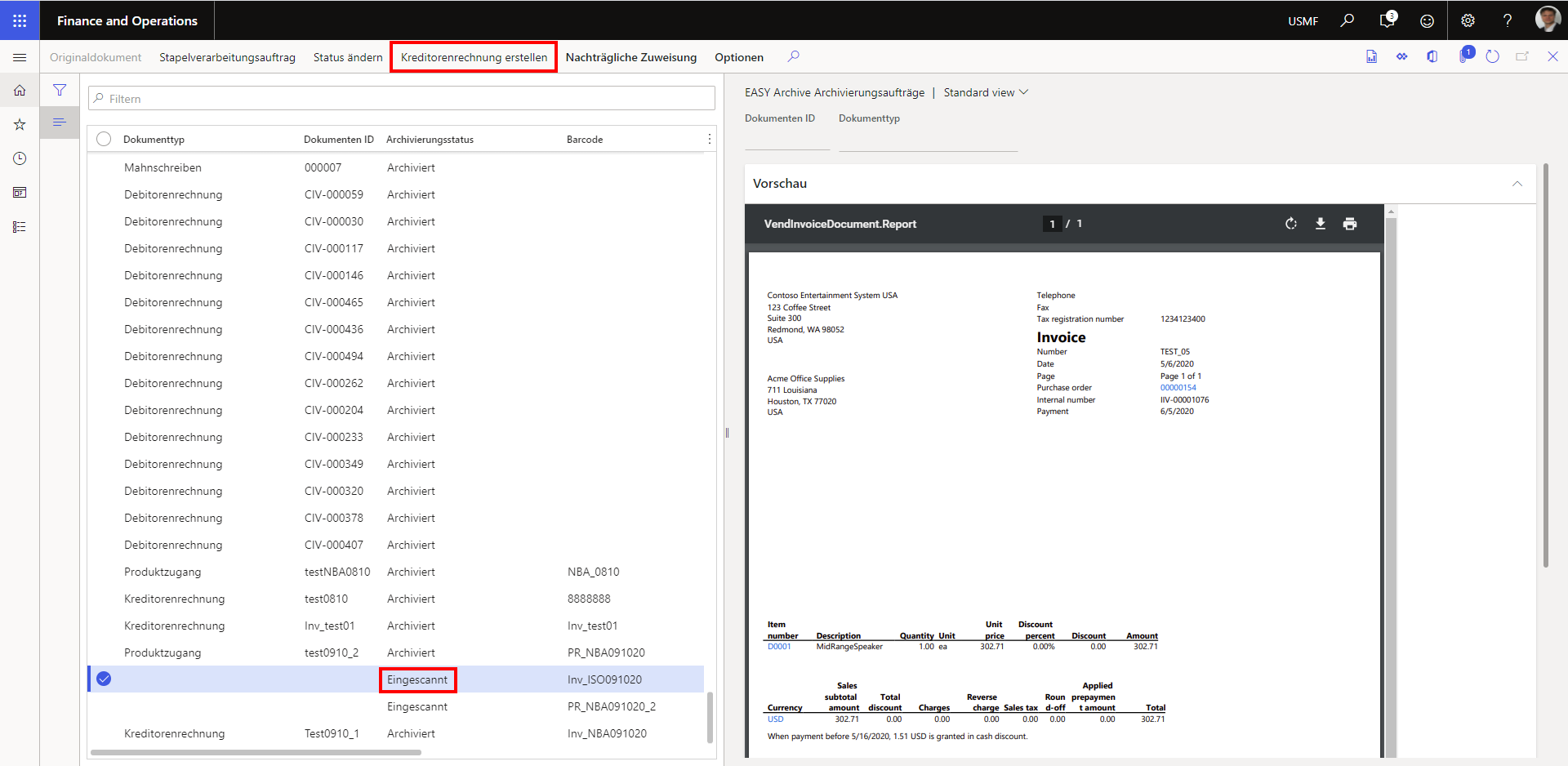Click the Open in Excel document icon

coord(1371,56)
